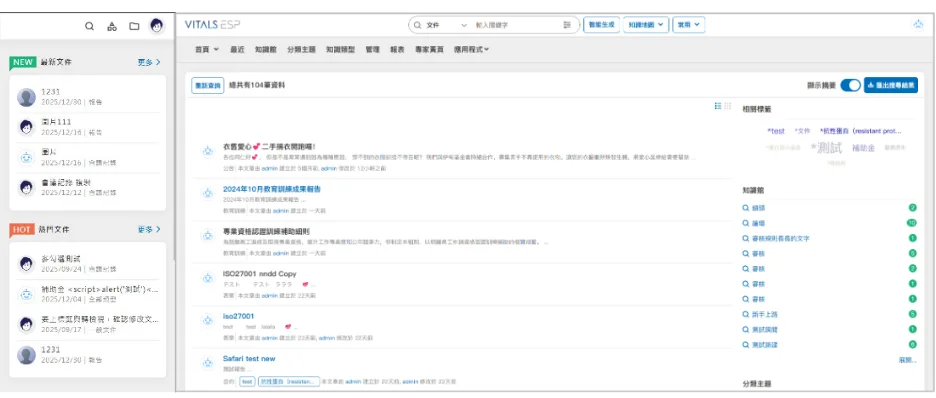Open the folder icon in left panel header
936x398 pixels.
[x=134, y=26]
